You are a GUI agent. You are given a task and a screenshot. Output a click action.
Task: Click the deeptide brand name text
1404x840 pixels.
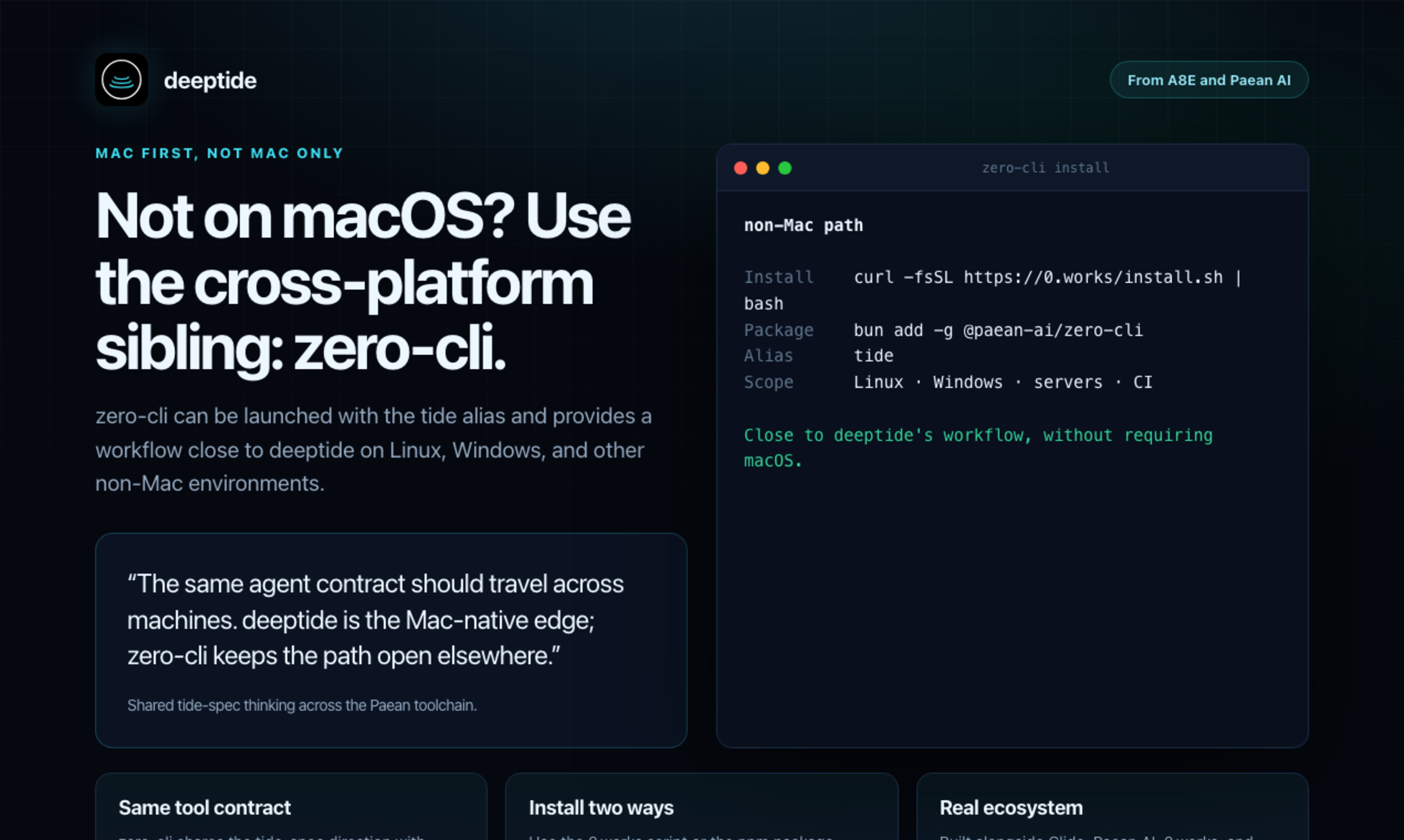point(210,80)
